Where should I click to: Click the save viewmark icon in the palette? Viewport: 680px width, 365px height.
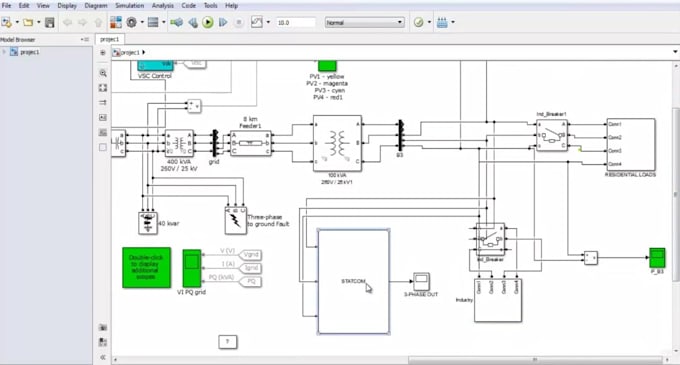pos(103,342)
